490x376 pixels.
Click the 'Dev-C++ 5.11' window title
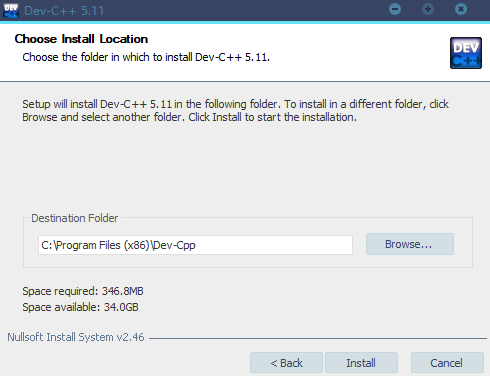(64, 11)
